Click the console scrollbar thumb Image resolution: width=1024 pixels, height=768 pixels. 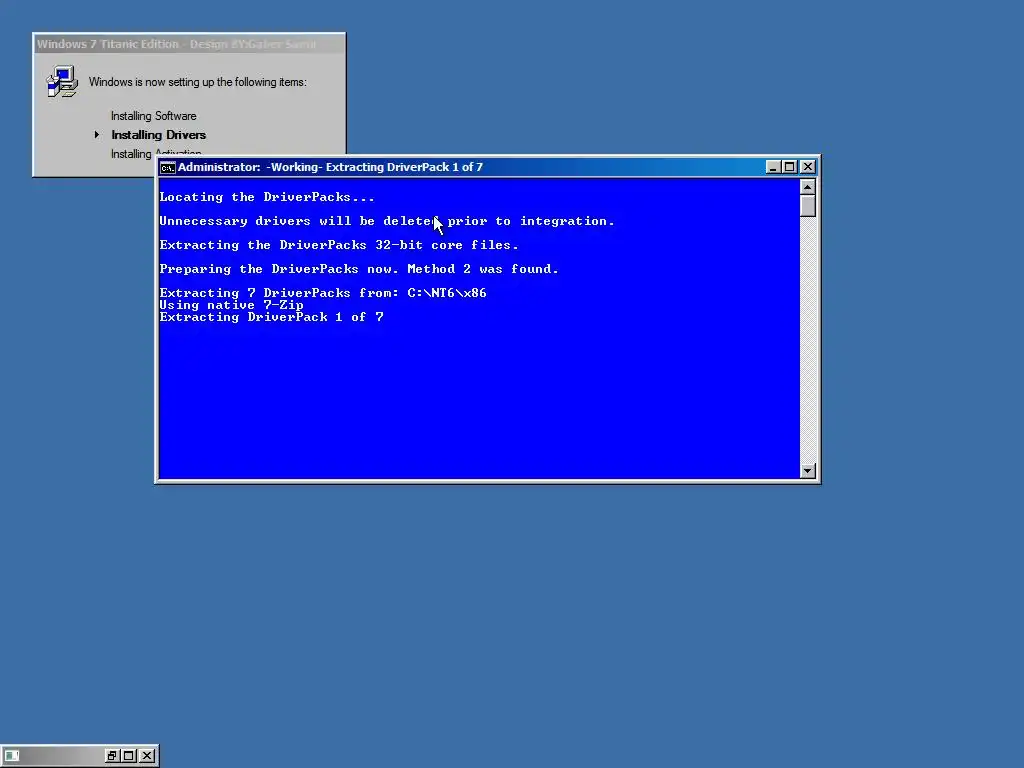tap(808, 206)
